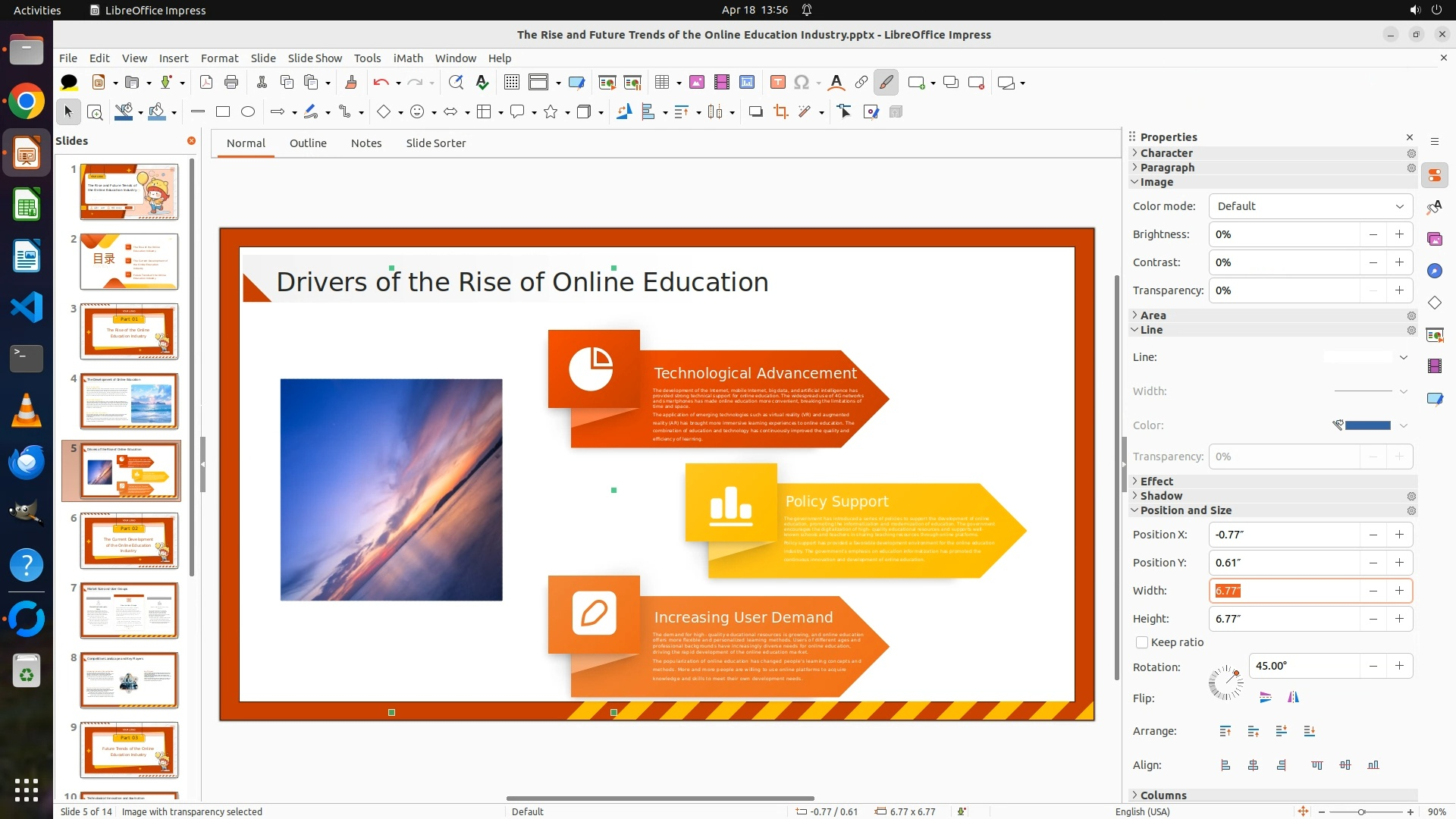
Task: Click the Insert Text Box icon
Action: coord(777,83)
